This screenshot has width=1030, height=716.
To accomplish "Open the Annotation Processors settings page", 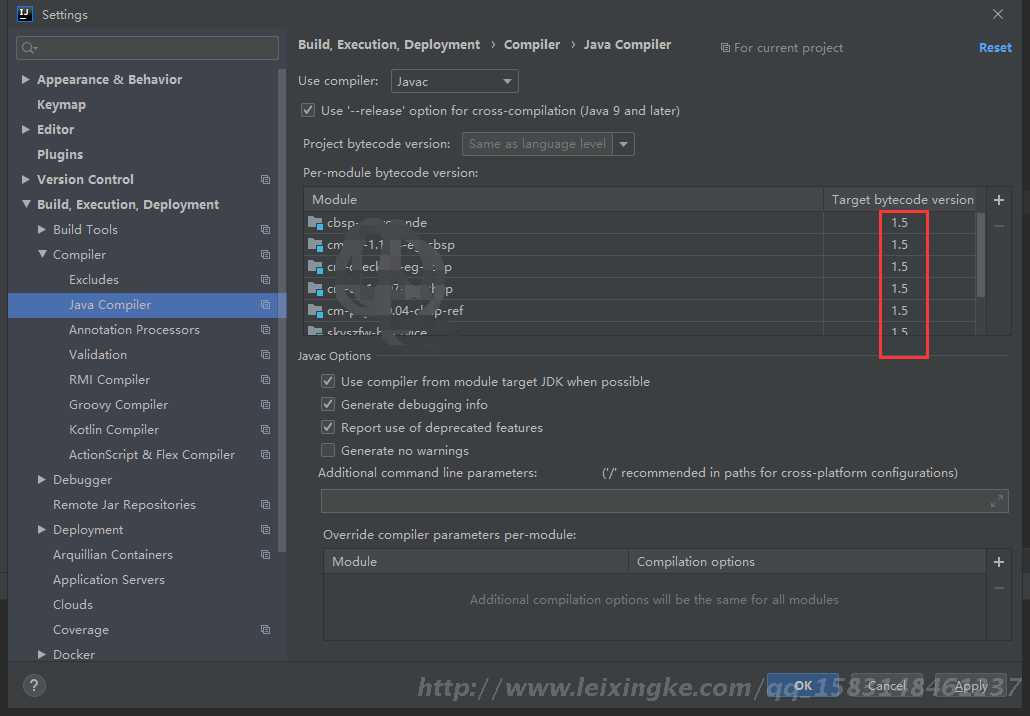I will tap(134, 330).
